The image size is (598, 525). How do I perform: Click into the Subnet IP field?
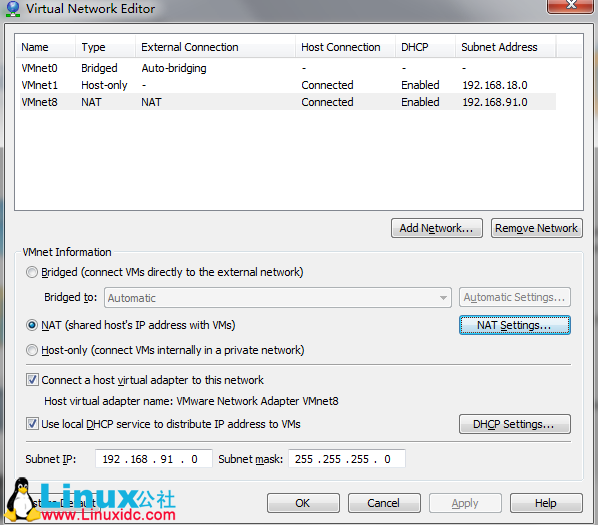[x=153, y=459]
